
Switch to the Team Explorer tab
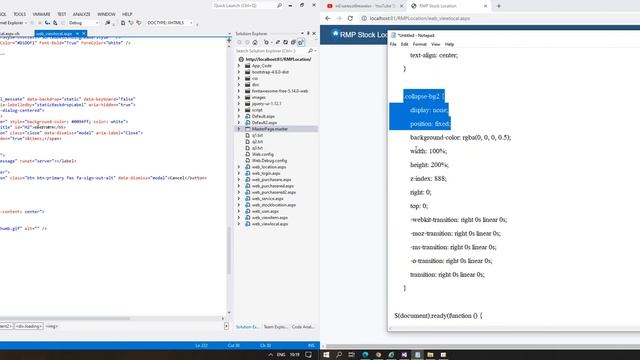[x=275, y=327]
